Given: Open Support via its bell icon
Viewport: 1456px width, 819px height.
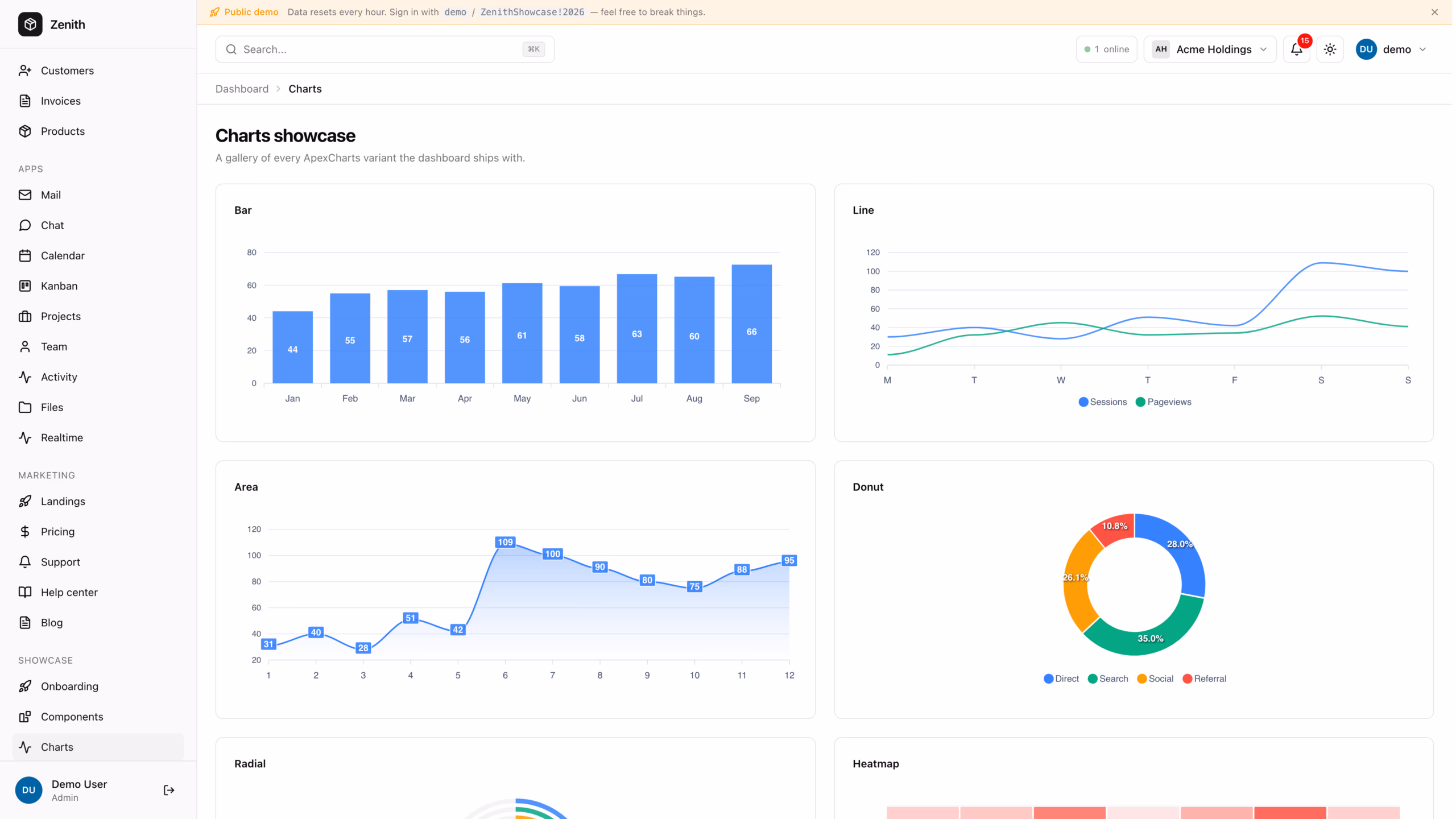Looking at the screenshot, I should 25,562.
